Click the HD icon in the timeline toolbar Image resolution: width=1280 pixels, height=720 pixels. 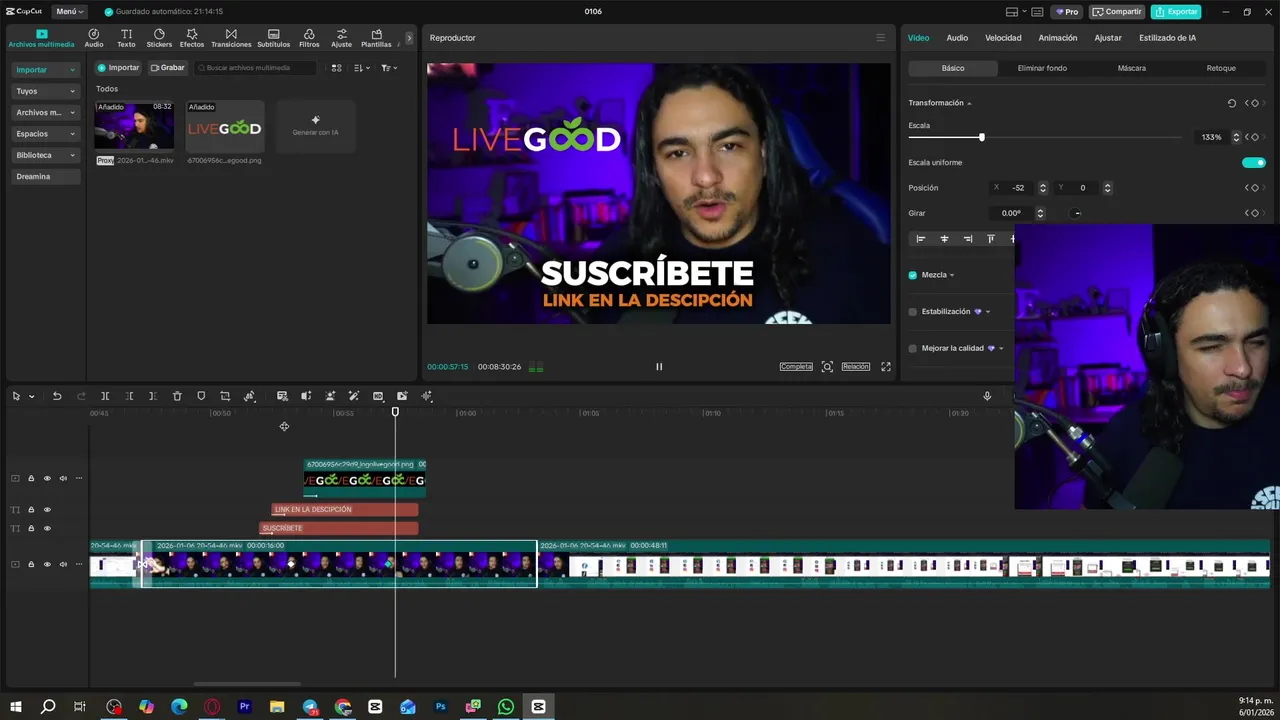tap(378, 396)
